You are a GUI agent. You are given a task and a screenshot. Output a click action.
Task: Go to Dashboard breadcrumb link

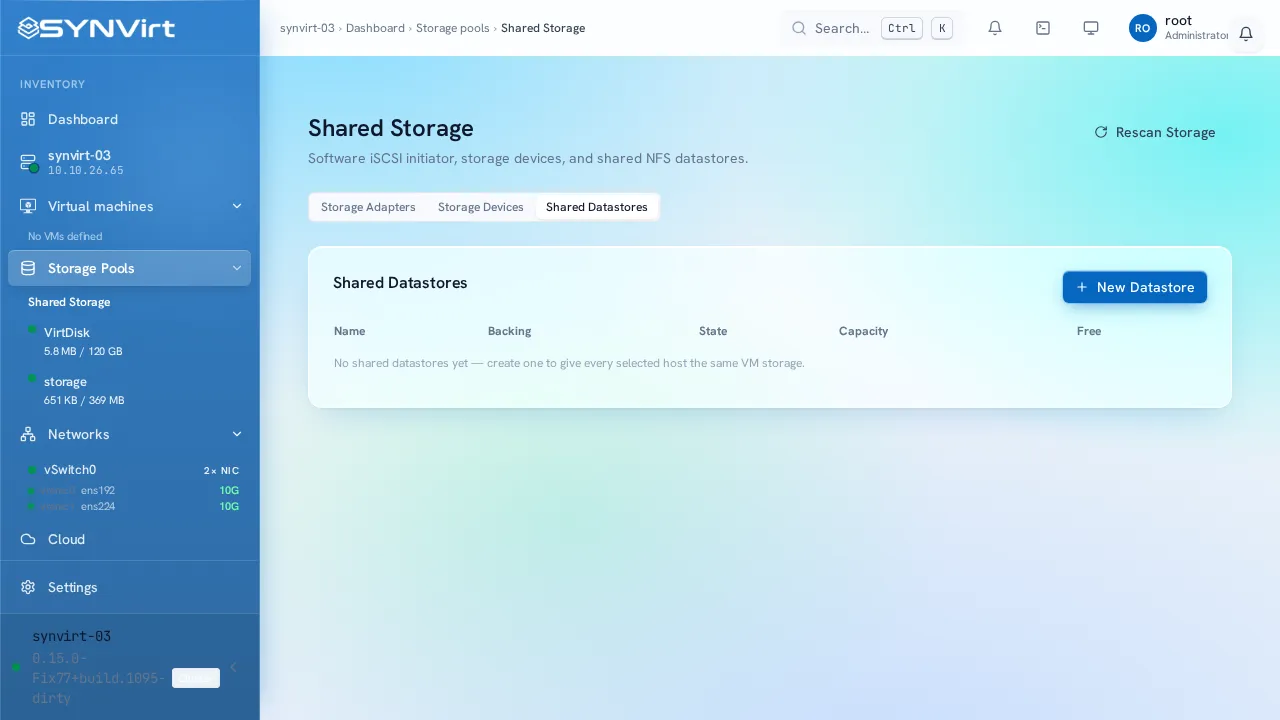[375, 28]
